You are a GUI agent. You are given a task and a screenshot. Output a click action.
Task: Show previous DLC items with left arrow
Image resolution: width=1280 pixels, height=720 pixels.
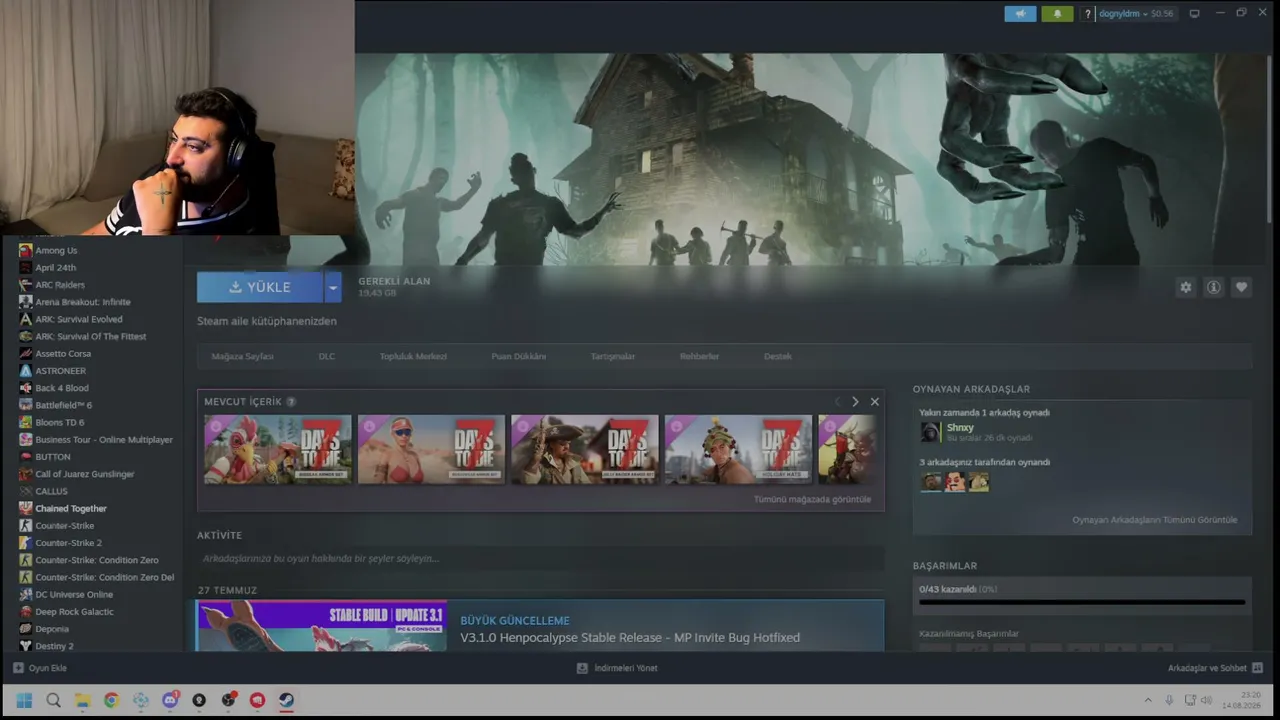click(x=838, y=402)
